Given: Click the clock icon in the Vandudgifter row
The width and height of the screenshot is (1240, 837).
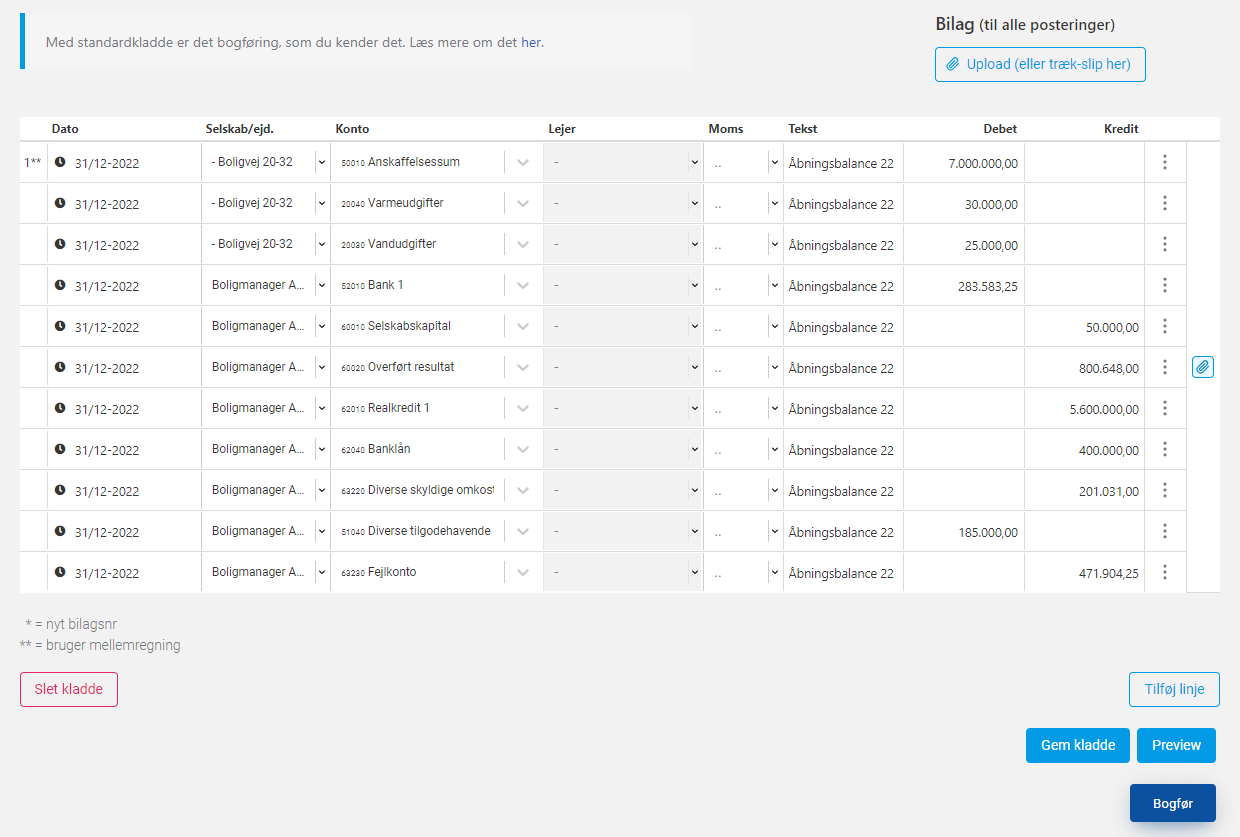Looking at the screenshot, I should point(60,244).
